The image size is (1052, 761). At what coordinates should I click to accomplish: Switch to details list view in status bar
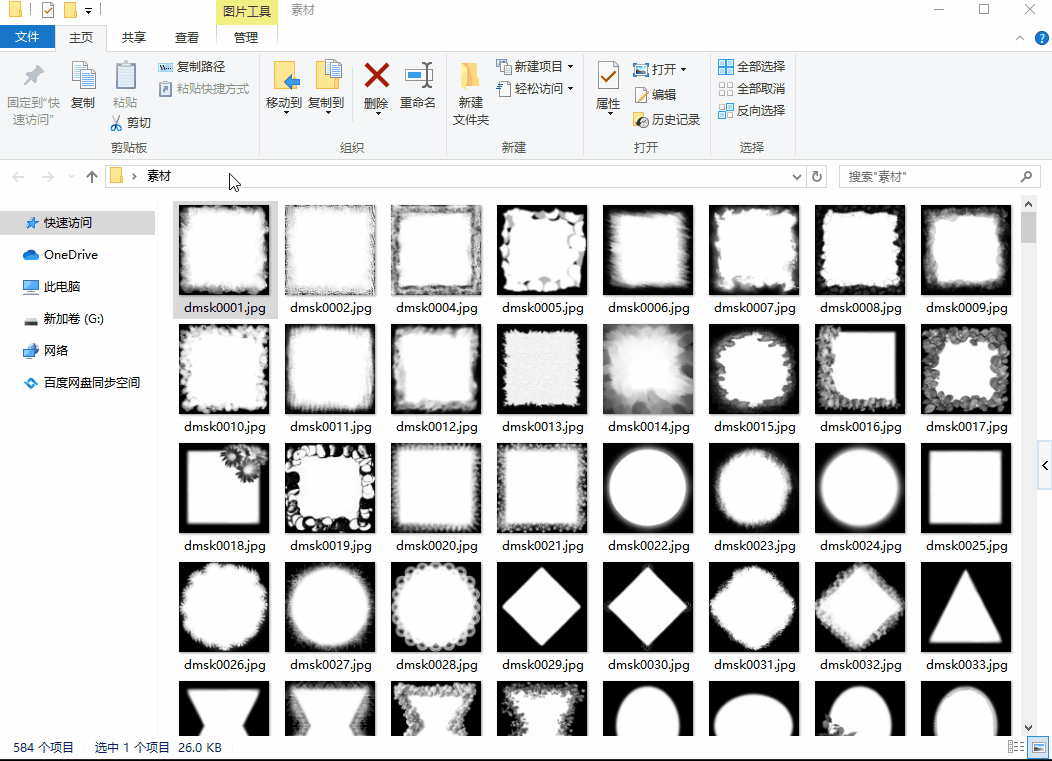(x=1016, y=747)
